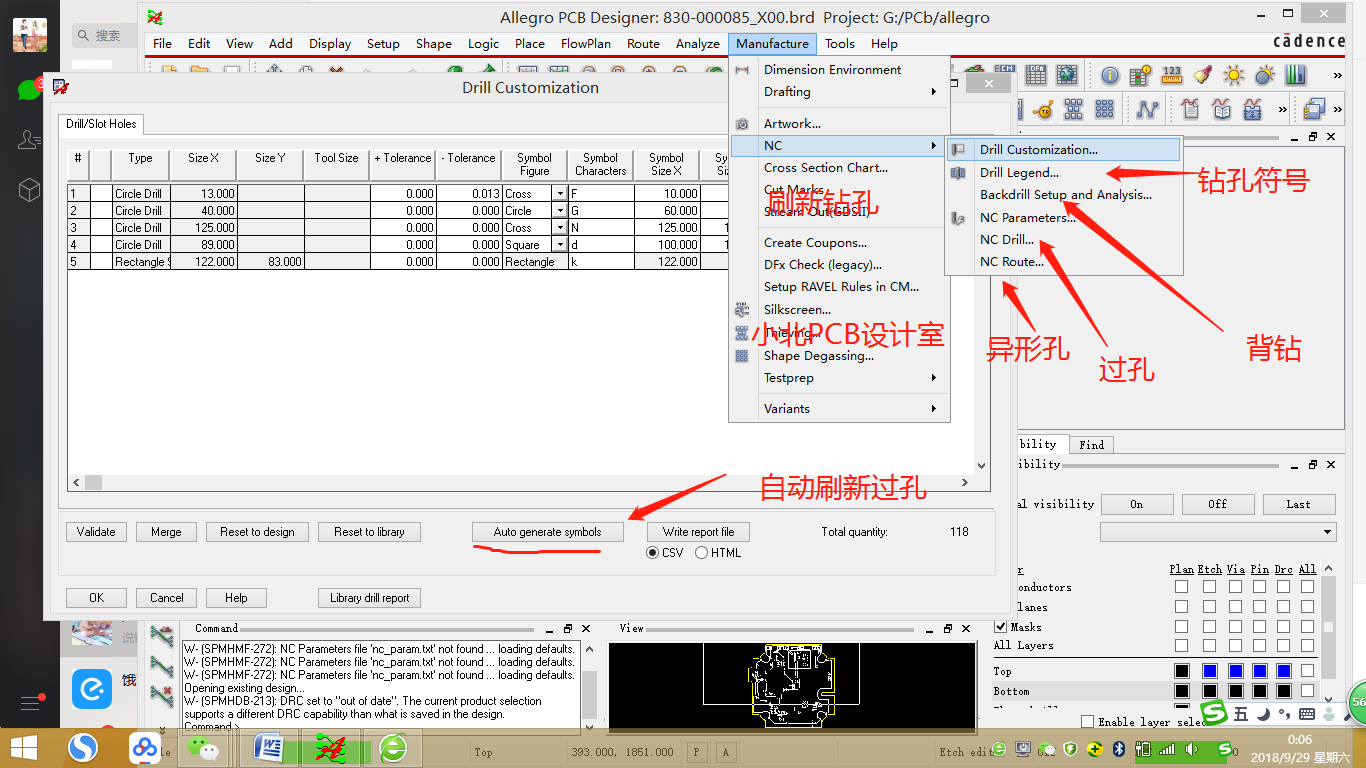Open Symbol Figure dropdown for row 2 Circle
This screenshot has width=1366, height=768.
(560, 211)
